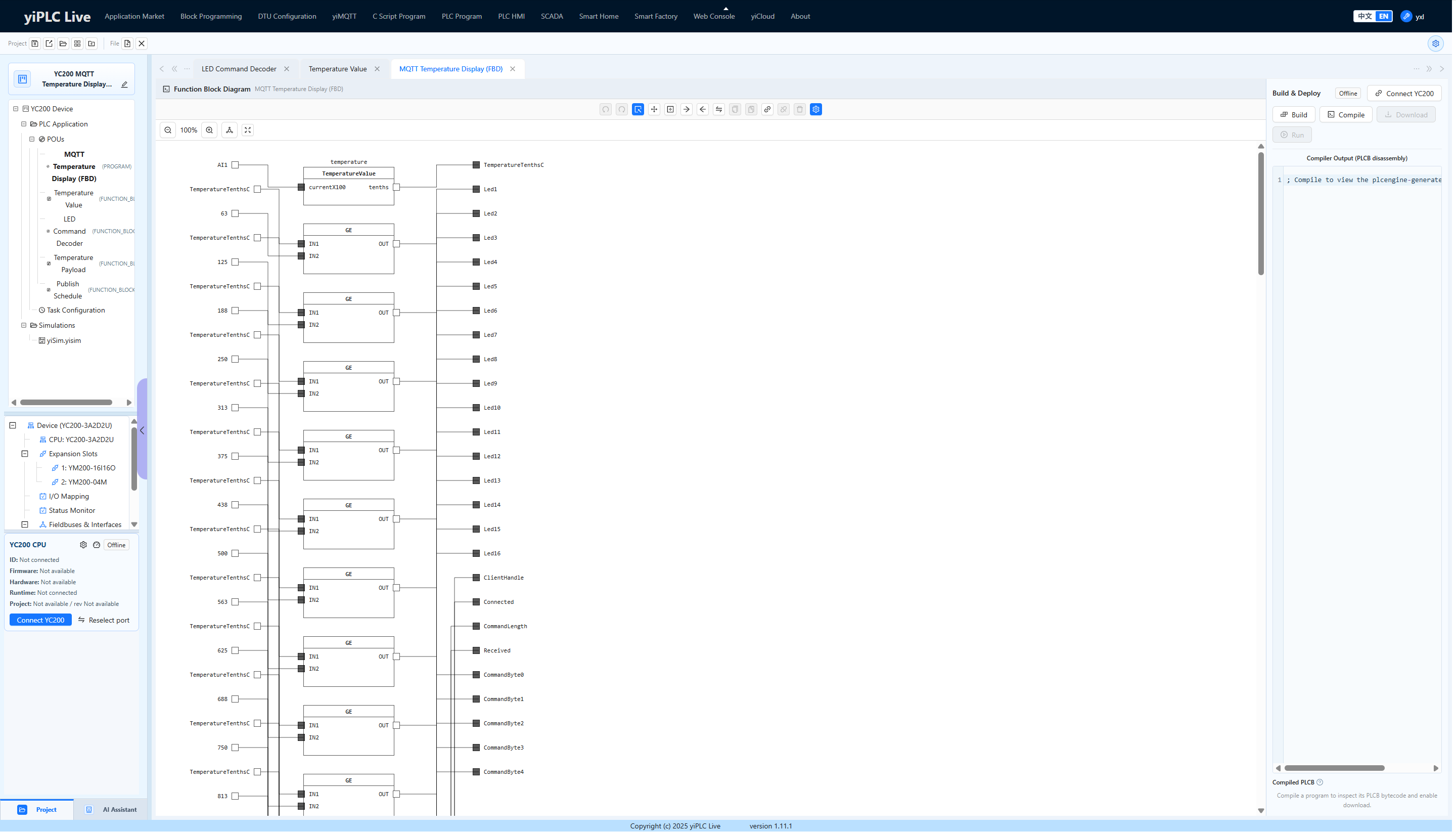Viewport: 1456px width, 832px height.
Task: Click the swap arrows icon in the diagram toolbar
Action: [x=719, y=109]
